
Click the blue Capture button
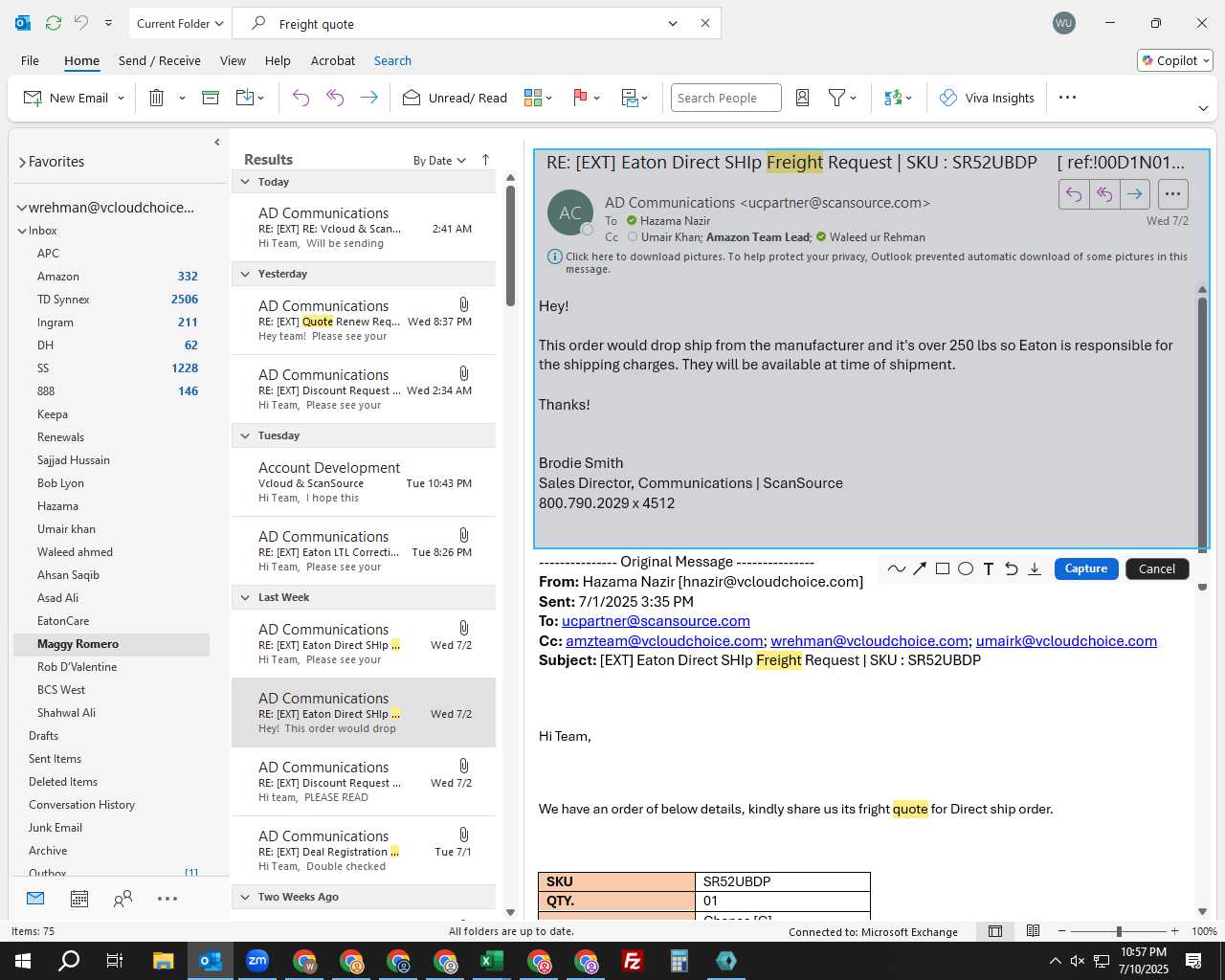[x=1086, y=568]
